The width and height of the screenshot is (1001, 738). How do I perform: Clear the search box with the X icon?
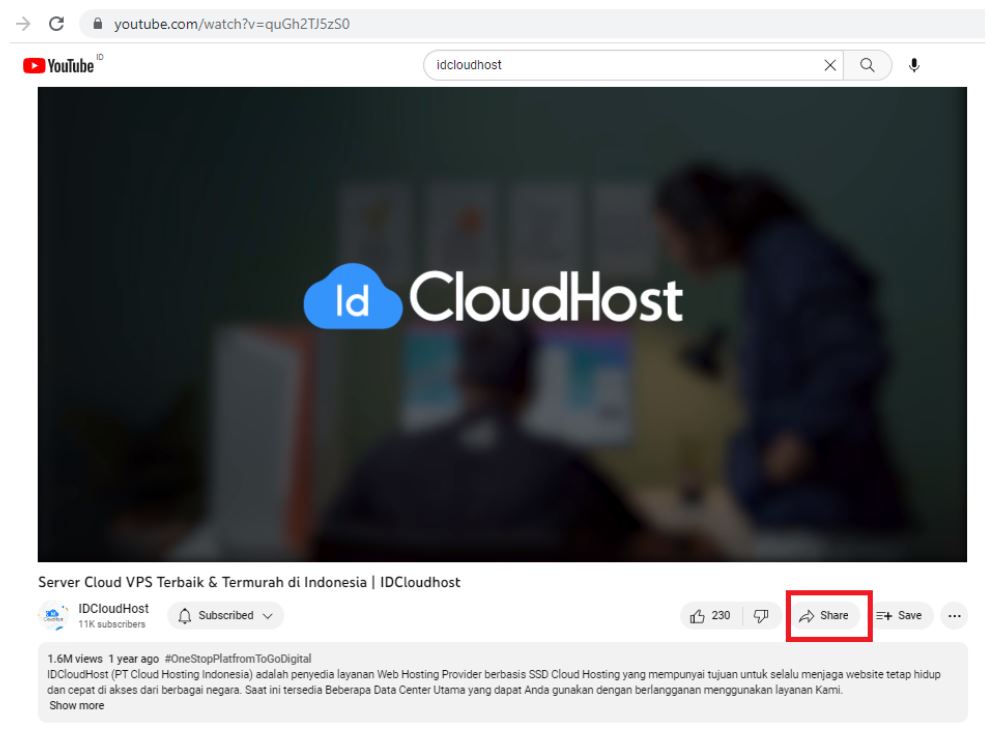830,65
